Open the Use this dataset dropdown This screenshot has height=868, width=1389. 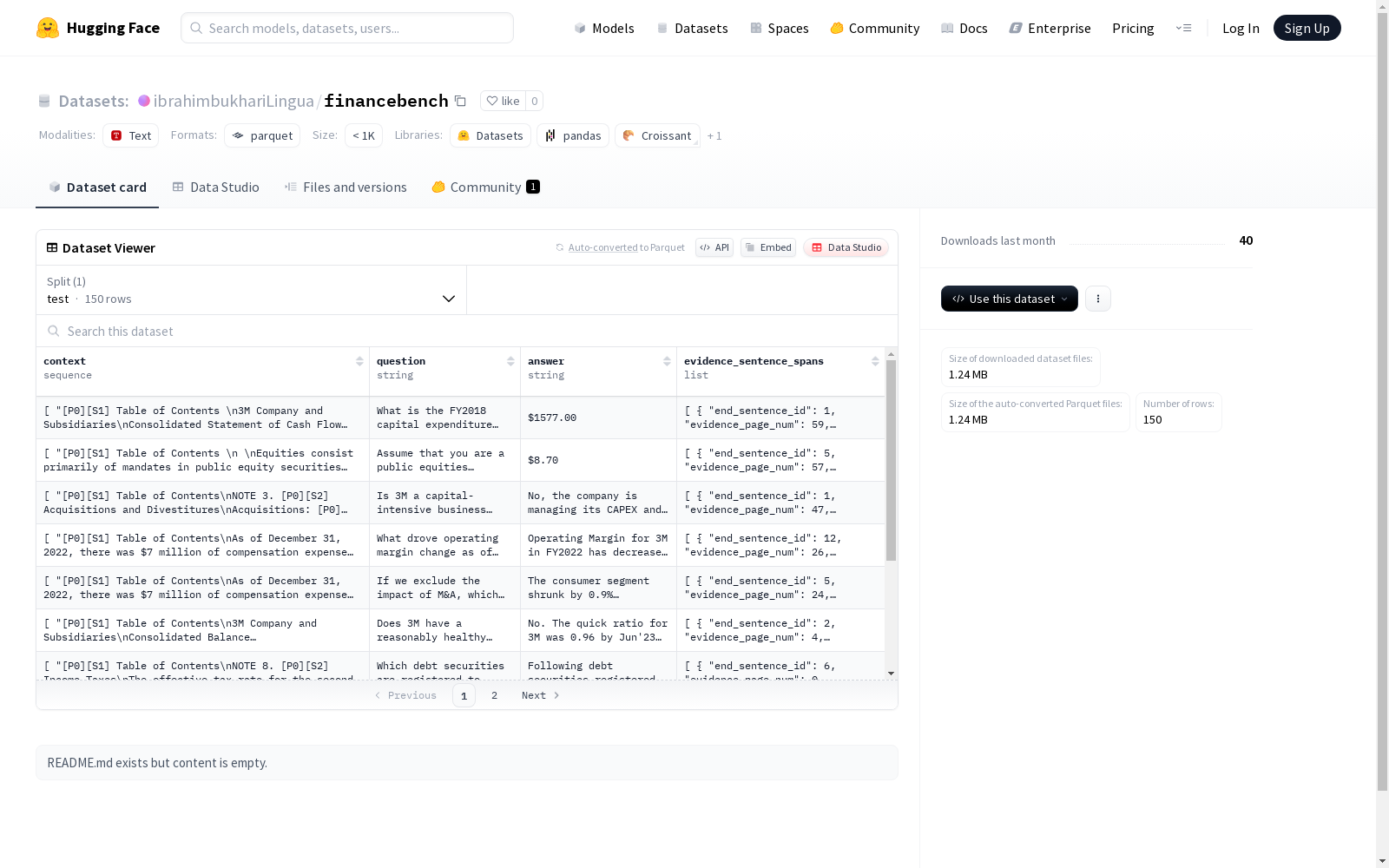pyautogui.click(x=1009, y=299)
